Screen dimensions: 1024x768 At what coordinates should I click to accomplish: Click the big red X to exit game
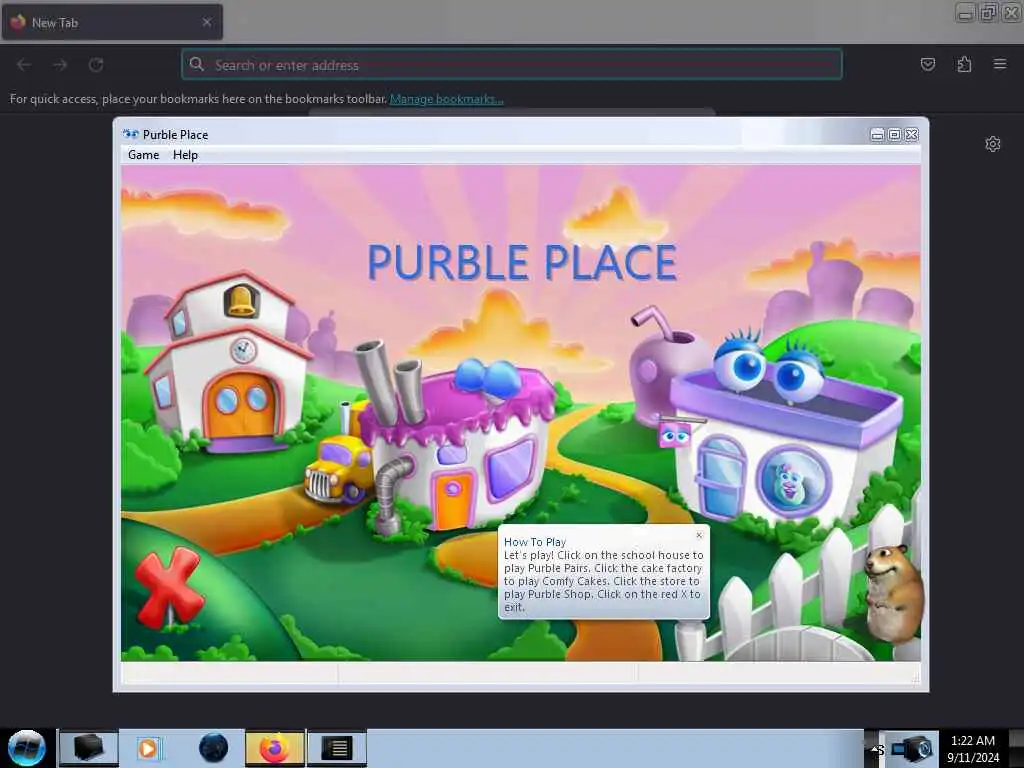(x=169, y=588)
